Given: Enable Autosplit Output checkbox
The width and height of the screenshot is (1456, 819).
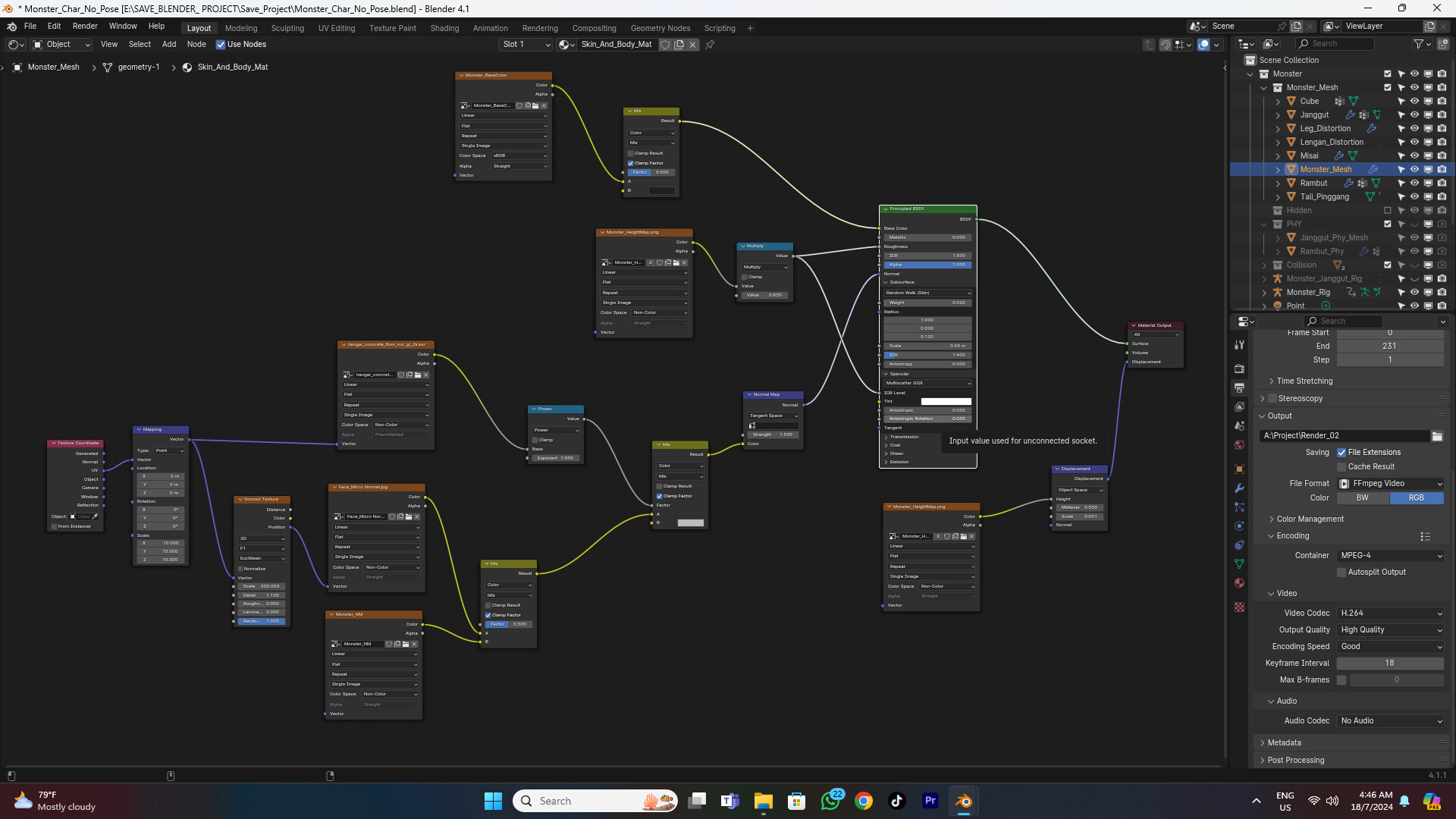Looking at the screenshot, I should click(1341, 573).
